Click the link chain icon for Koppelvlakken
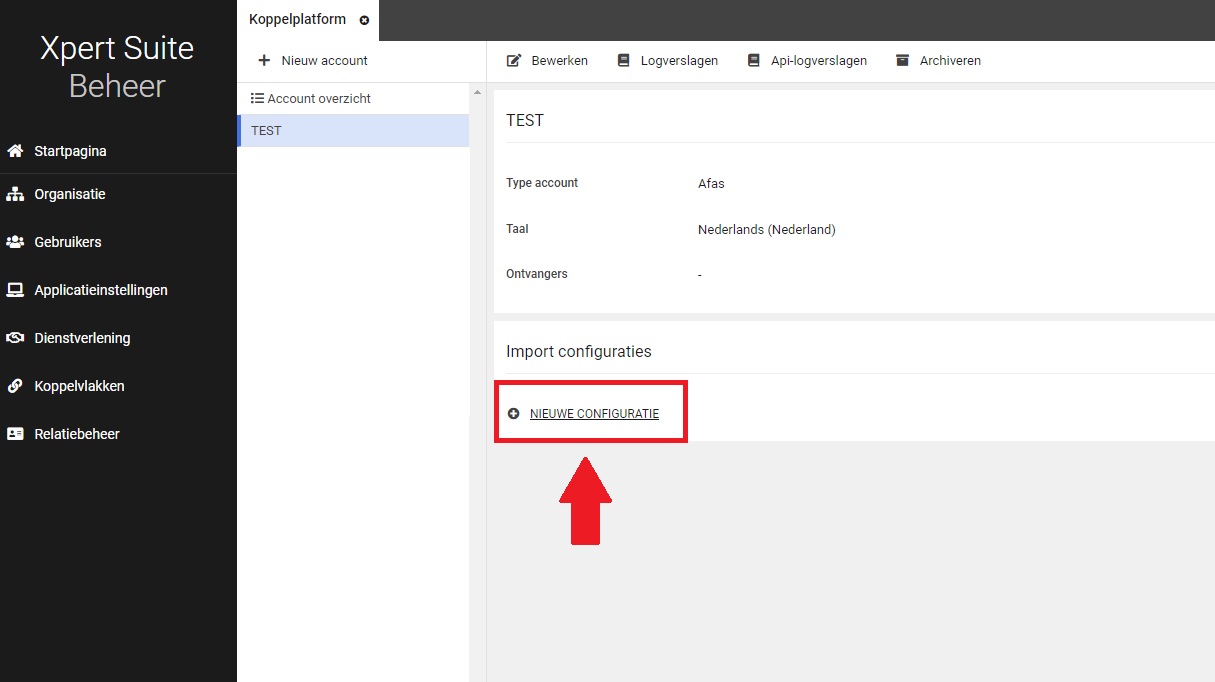This screenshot has height=682, width=1215. [15, 386]
